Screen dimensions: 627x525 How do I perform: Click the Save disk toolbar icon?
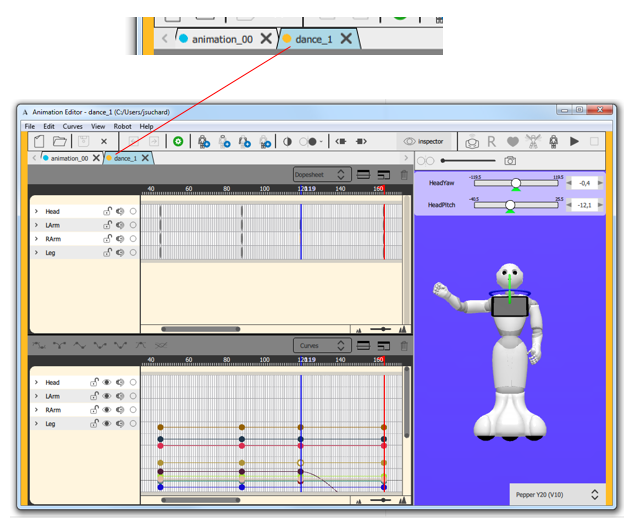pyautogui.click(x=83, y=141)
